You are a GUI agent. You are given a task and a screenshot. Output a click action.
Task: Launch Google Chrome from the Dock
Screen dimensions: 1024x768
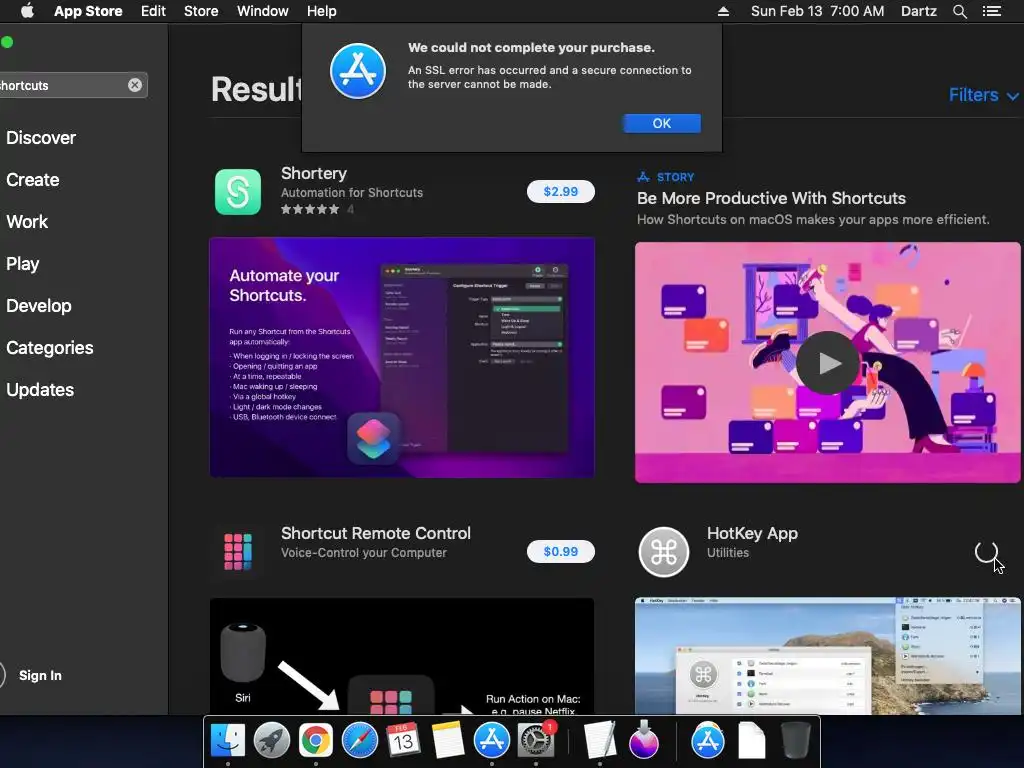click(x=315, y=740)
